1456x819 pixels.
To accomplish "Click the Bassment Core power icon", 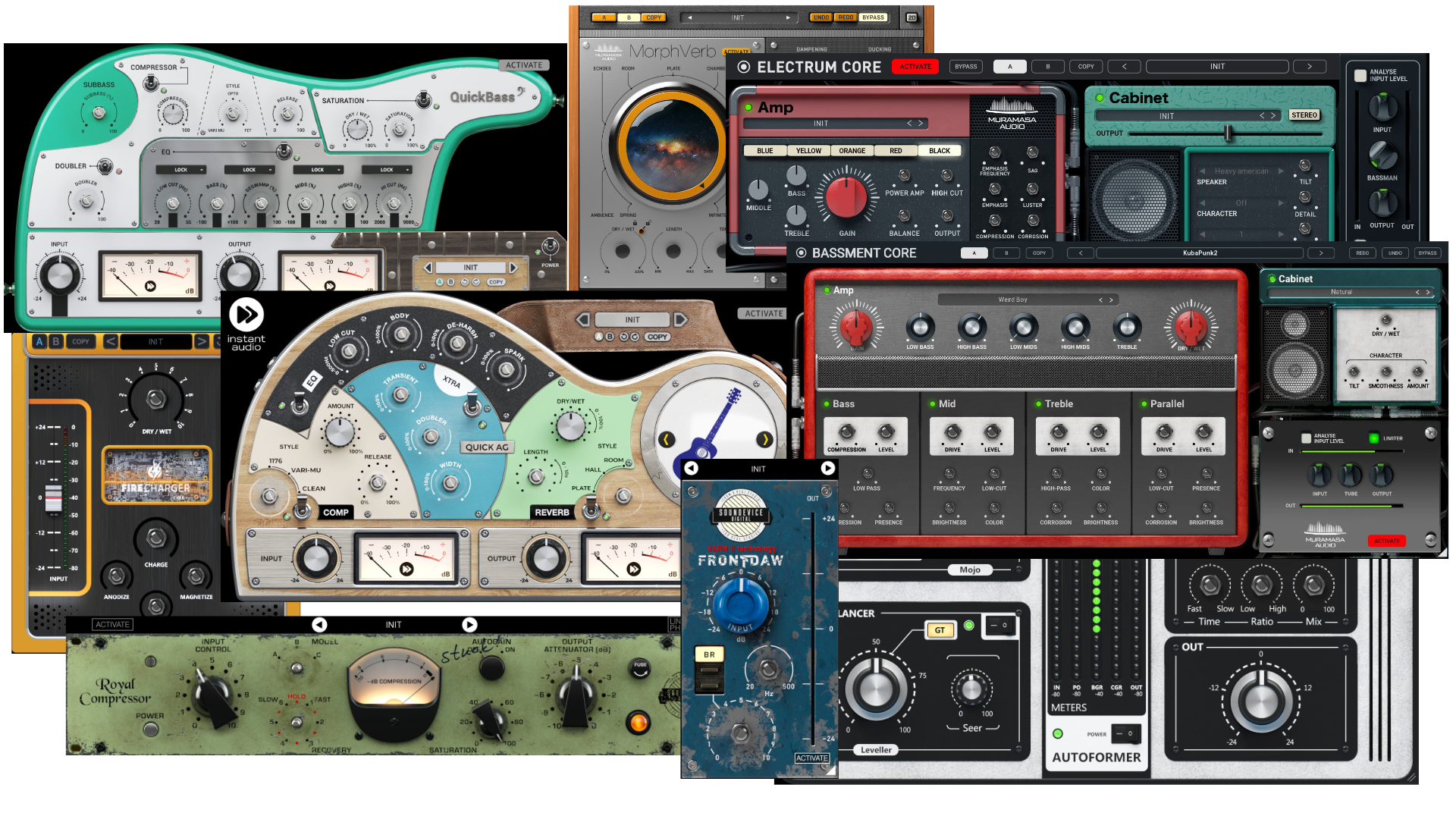I will (801, 253).
